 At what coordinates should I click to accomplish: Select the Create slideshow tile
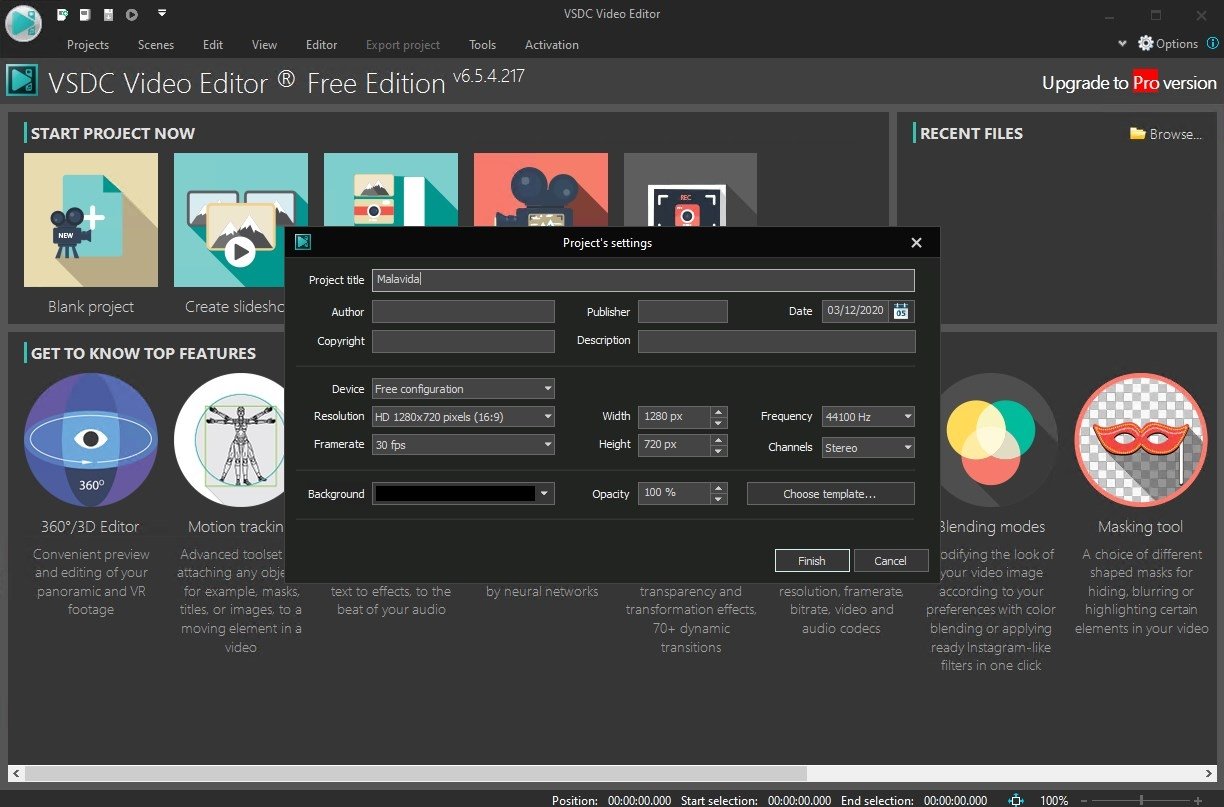click(241, 220)
